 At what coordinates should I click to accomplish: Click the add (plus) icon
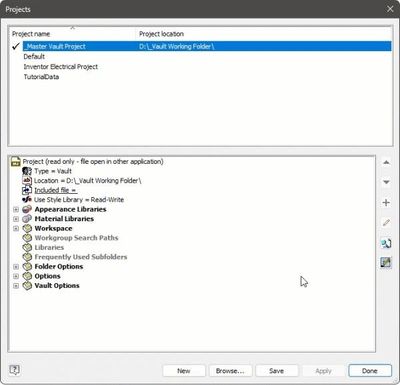click(x=386, y=202)
